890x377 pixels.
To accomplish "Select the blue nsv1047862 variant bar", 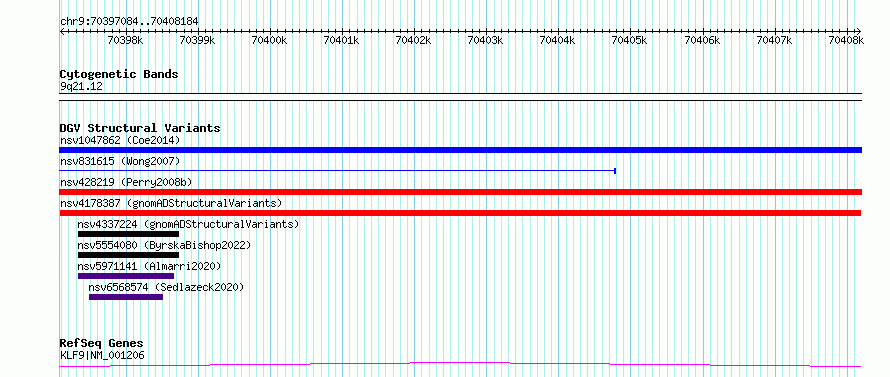I will tap(460, 150).
